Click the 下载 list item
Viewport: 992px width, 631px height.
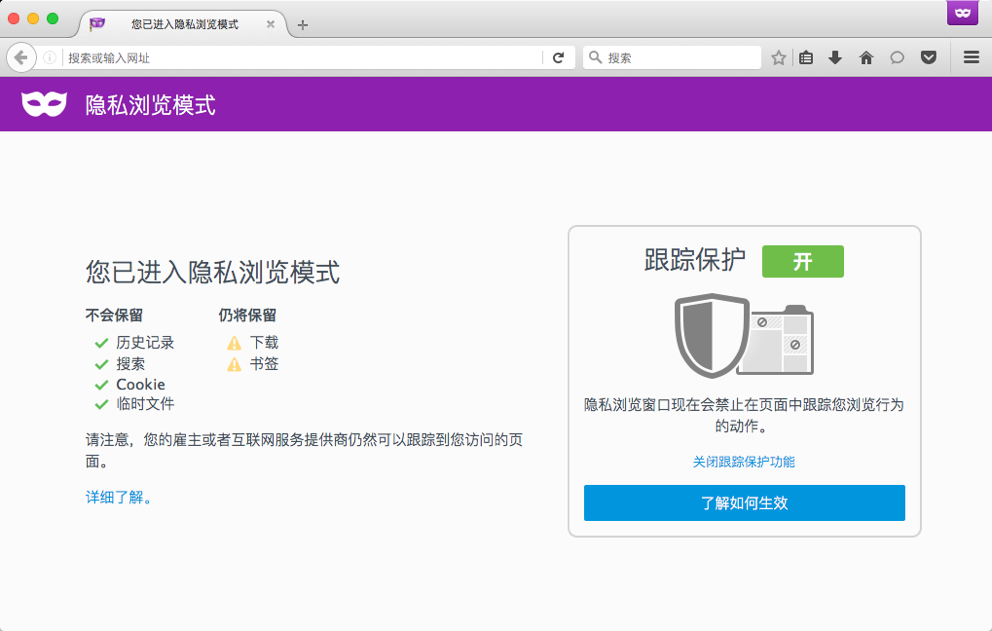pyautogui.click(x=264, y=343)
